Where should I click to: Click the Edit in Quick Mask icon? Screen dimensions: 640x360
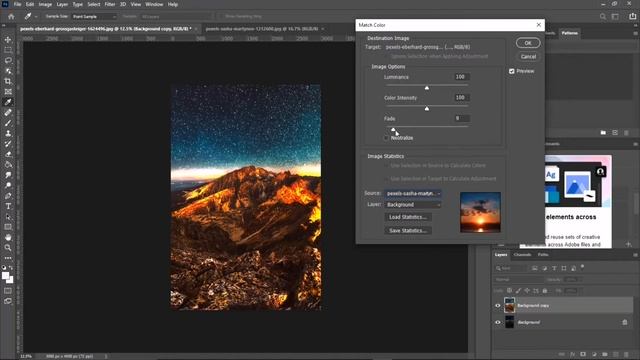pyautogui.click(x=8, y=291)
